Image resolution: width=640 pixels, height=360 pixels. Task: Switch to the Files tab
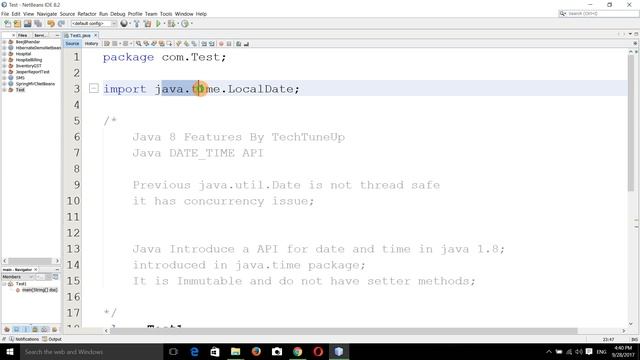click(x=22, y=36)
